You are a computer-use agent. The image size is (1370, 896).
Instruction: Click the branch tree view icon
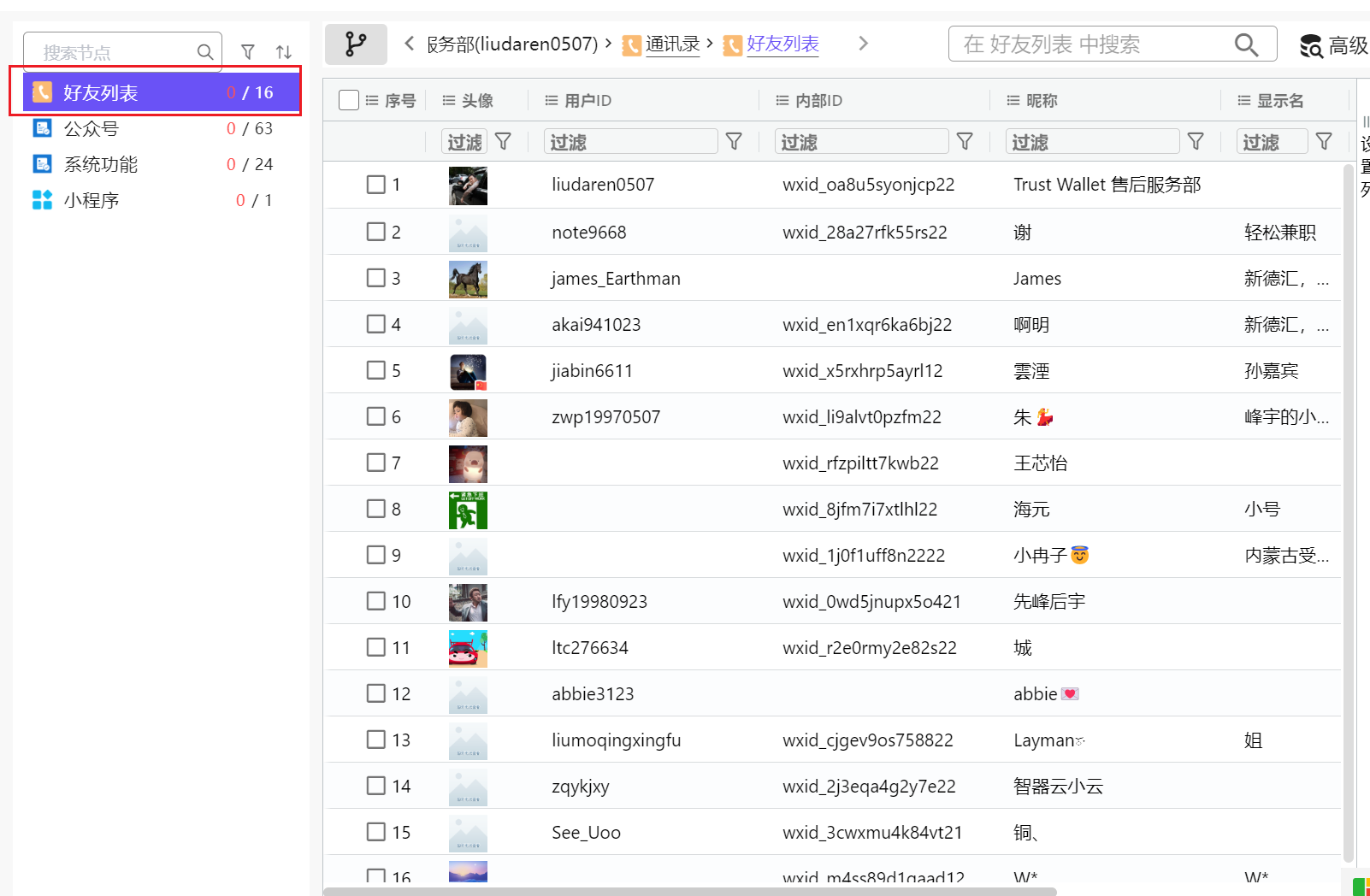tap(356, 44)
